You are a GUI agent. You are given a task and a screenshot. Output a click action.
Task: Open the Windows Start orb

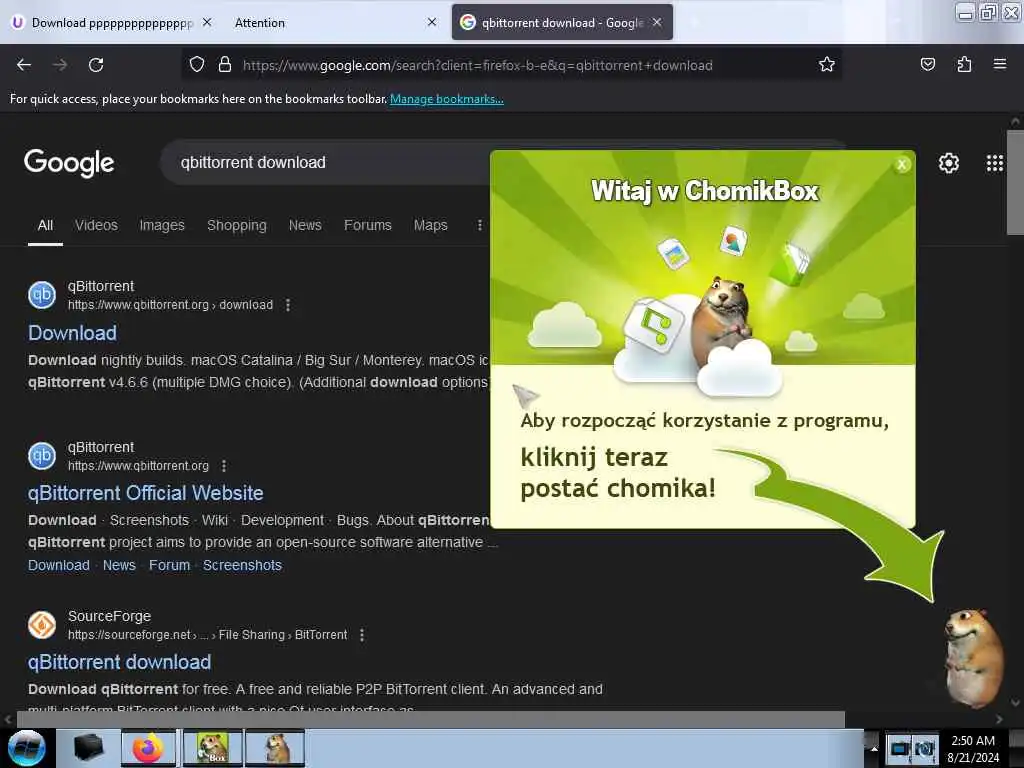click(x=27, y=748)
